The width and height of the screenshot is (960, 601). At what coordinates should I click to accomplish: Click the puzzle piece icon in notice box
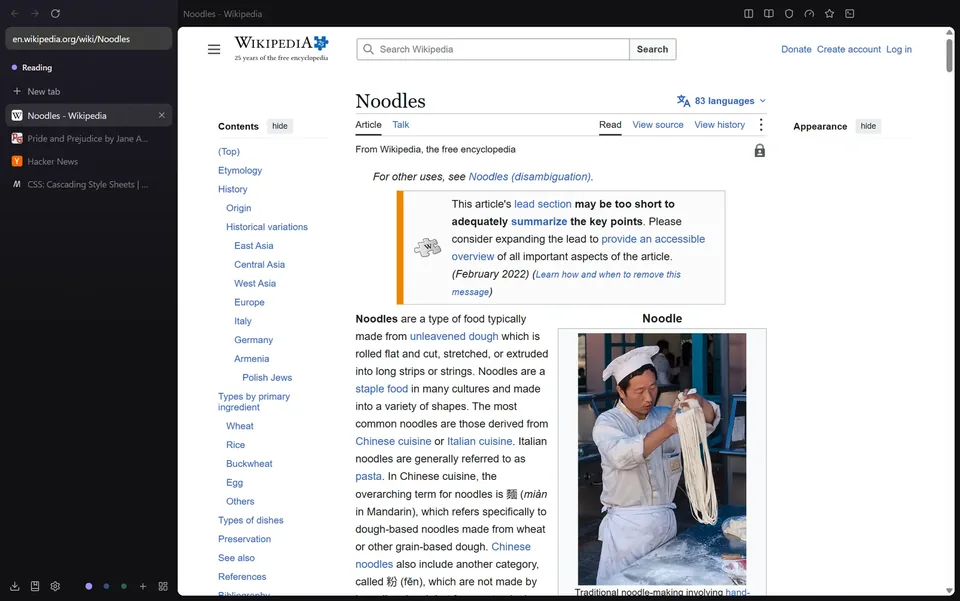(x=427, y=247)
